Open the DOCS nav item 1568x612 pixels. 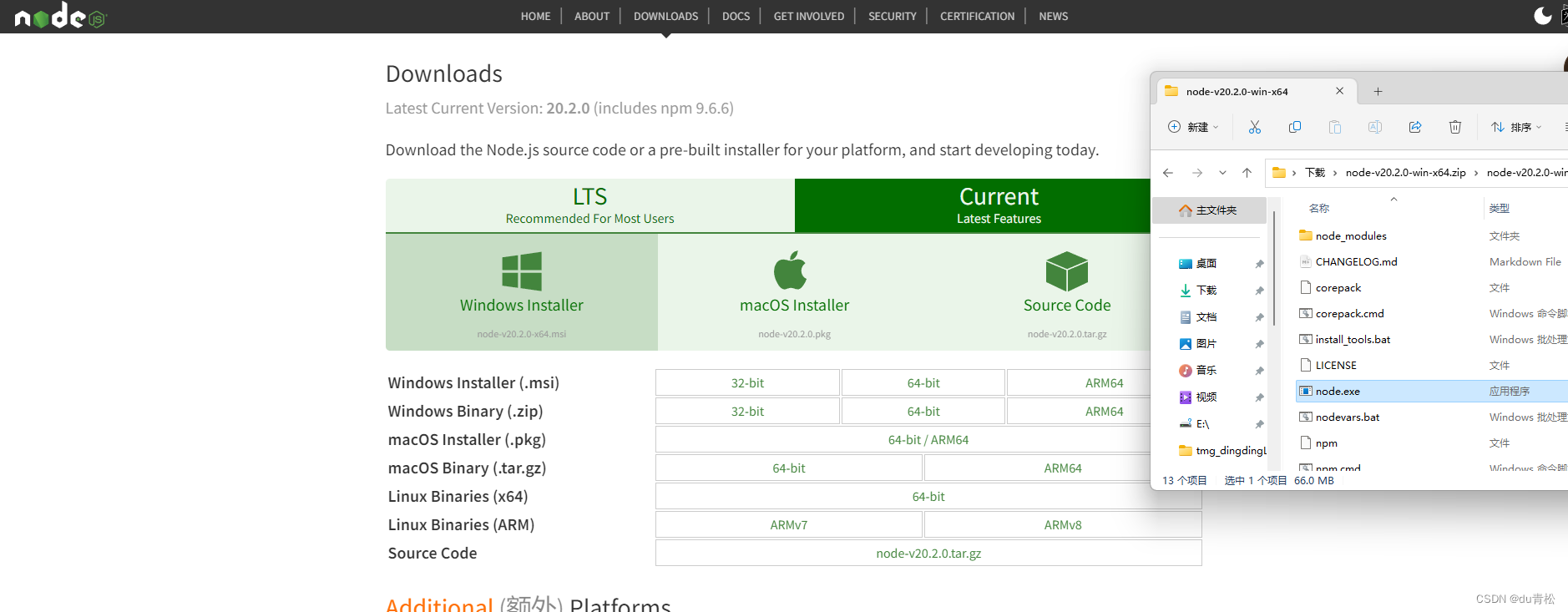736,16
